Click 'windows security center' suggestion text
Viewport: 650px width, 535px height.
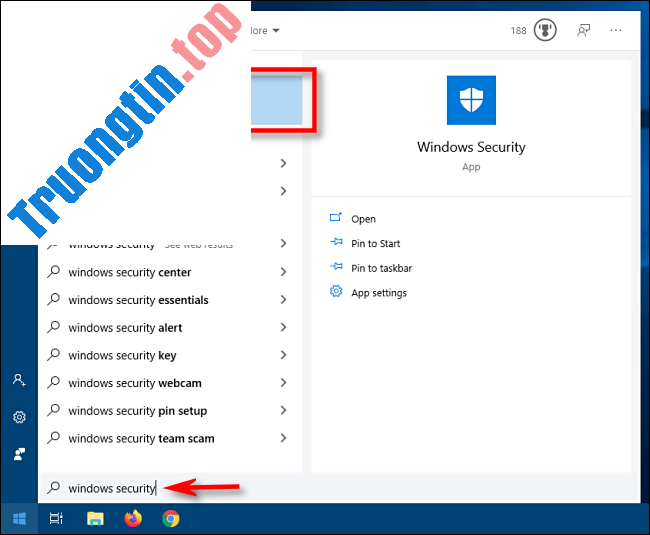[x=130, y=272]
